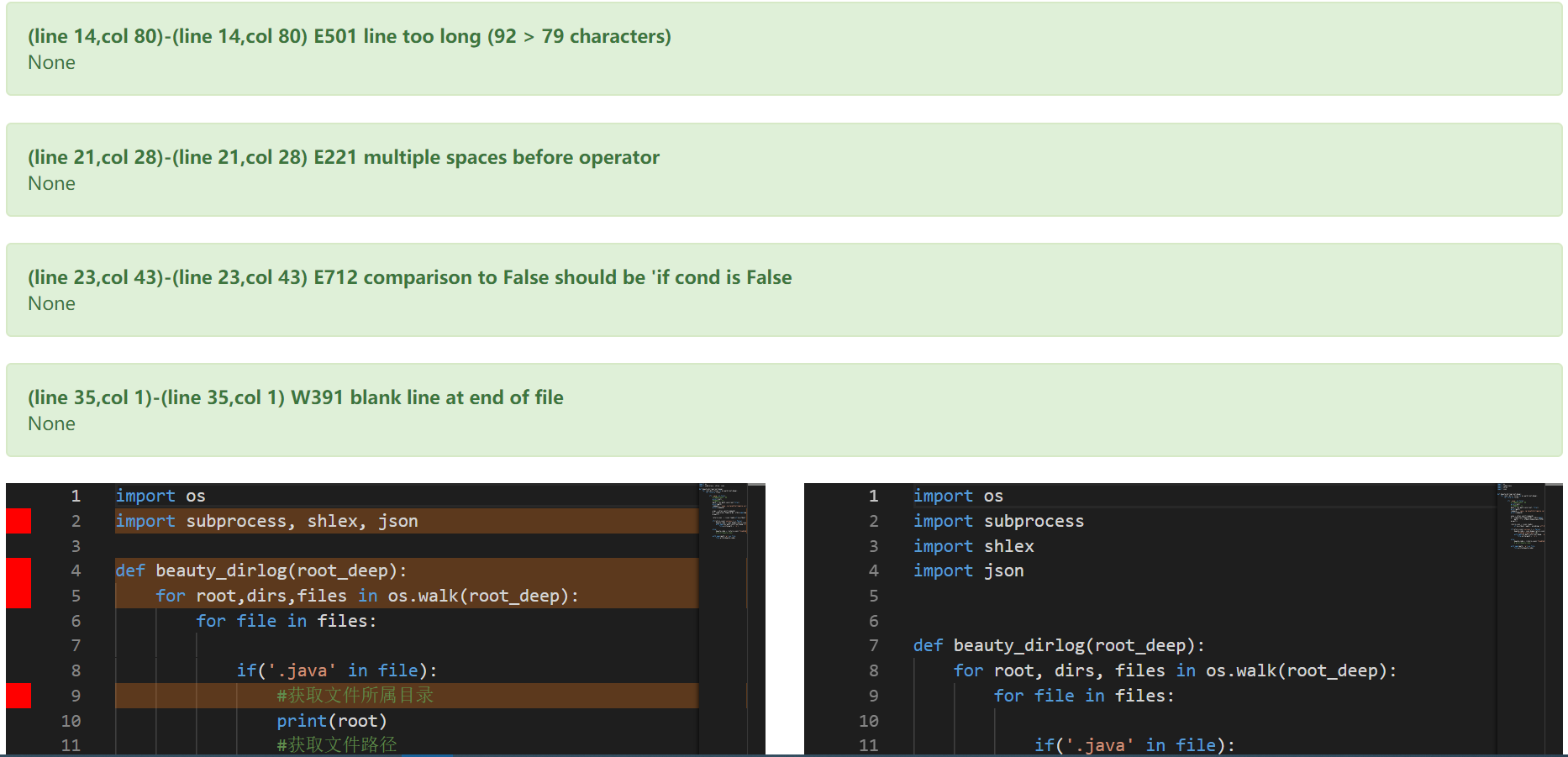Click the highlighted Chinese comment on line 9
This screenshot has width=1568, height=757.
[355, 696]
